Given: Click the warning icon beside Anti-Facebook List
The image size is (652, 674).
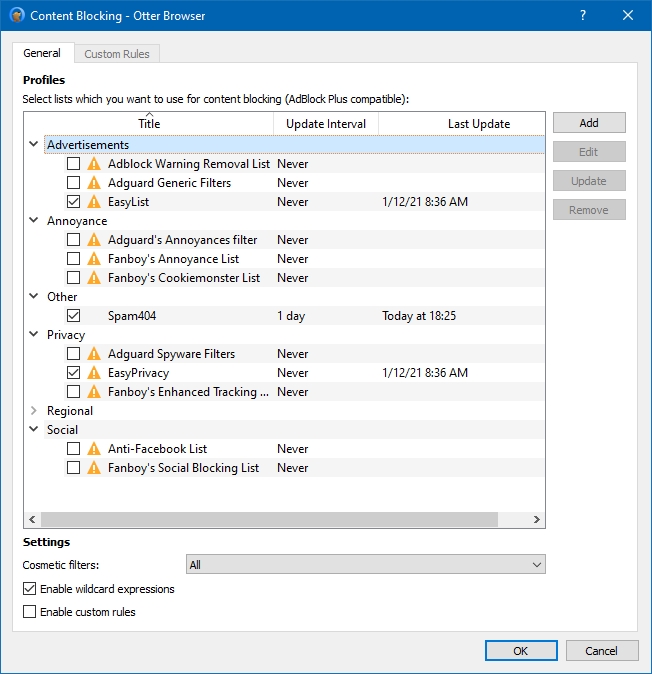Looking at the screenshot, I should tap(94, 449).
